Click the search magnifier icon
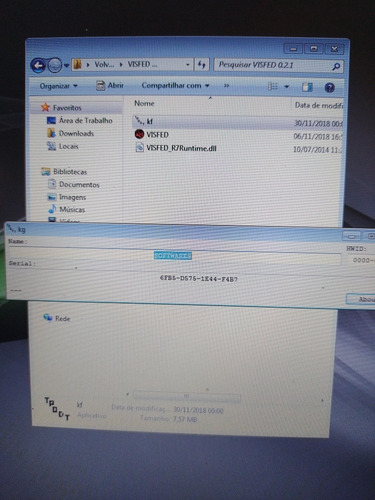 (x=336, y=66)
